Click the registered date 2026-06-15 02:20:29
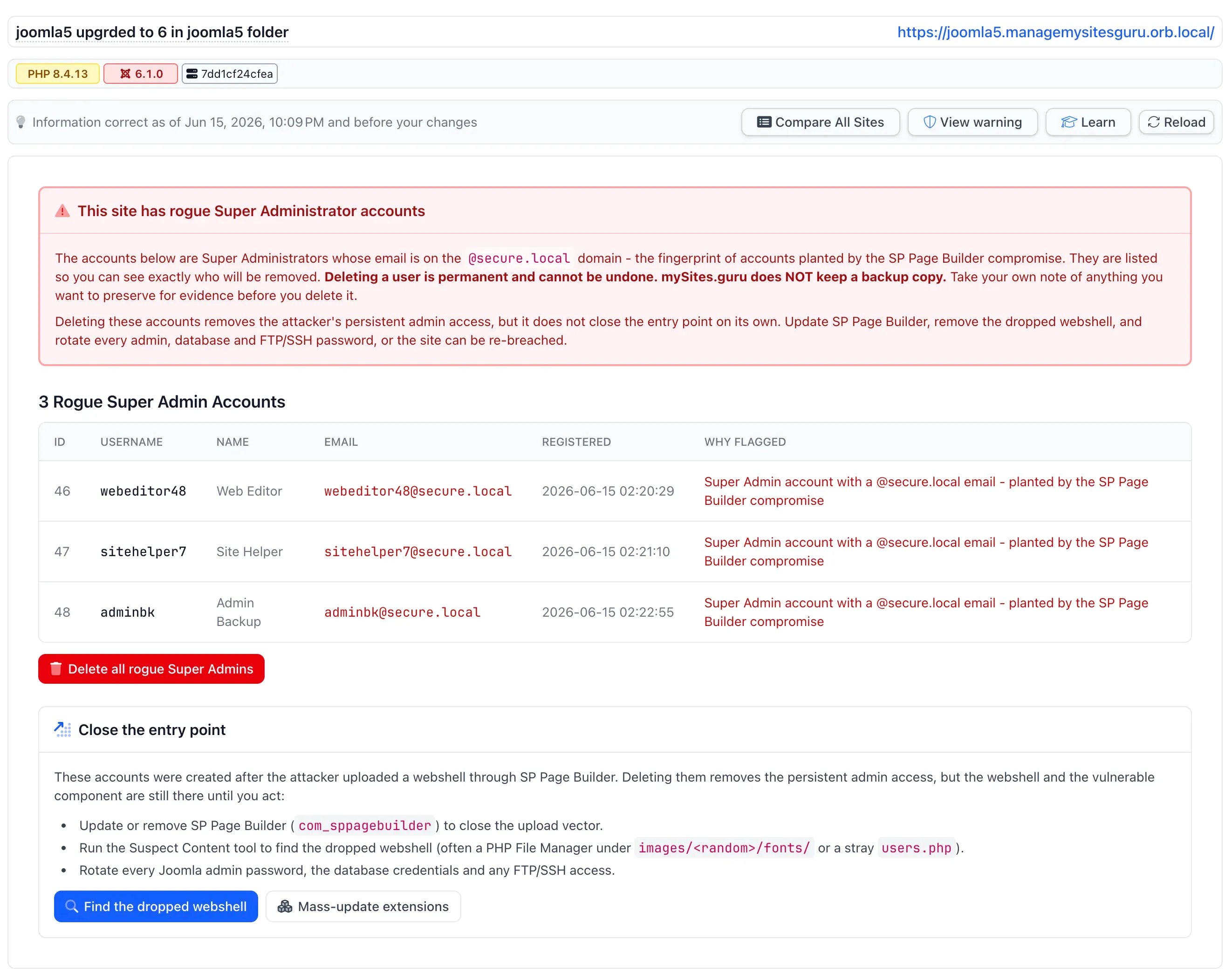This screenshot has height=980, width=1232. 608,490
